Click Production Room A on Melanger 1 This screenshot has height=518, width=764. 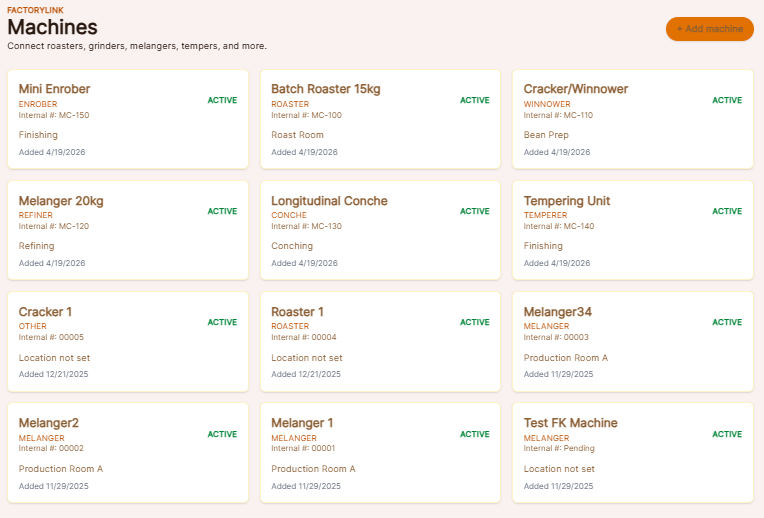point(313,469)
